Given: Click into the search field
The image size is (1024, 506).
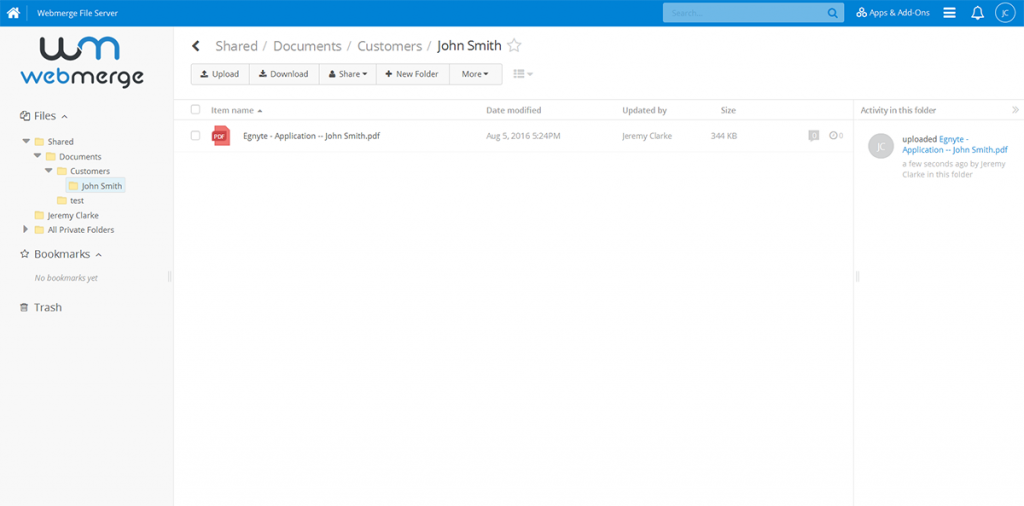Looking at the screenshot, I should [x=745, y=13].
